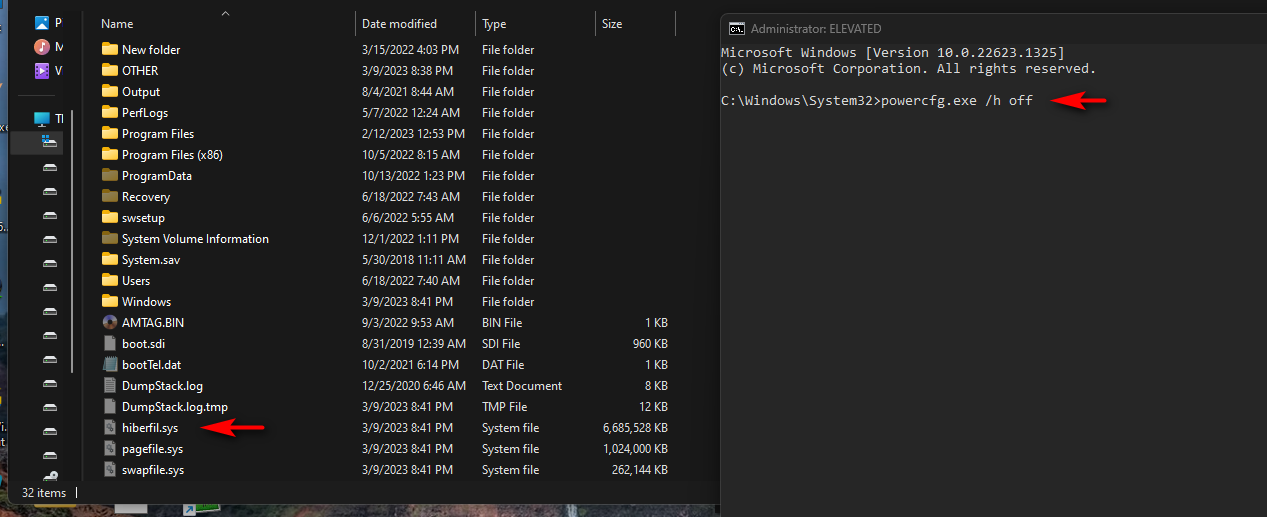This screenshot has height=517, width=1267.
Task: Select the Program Files (x86) name
Action: point(172,154)
